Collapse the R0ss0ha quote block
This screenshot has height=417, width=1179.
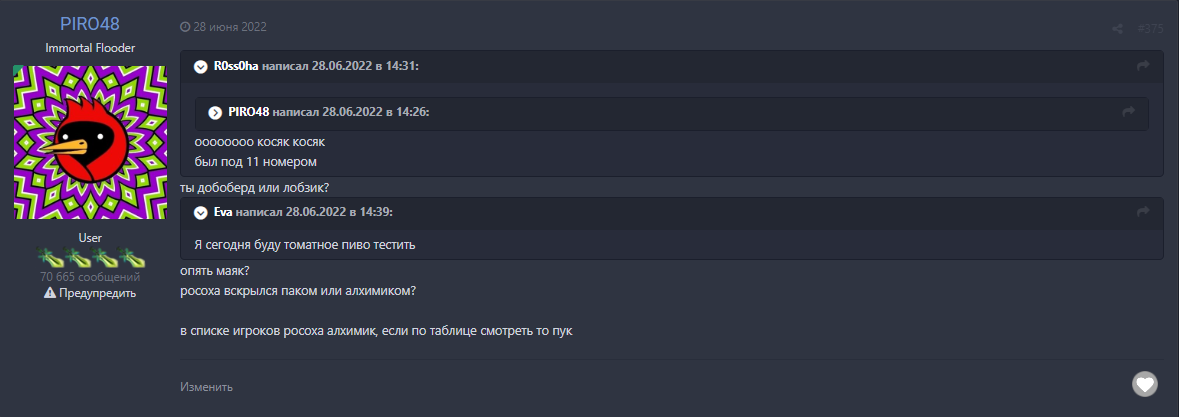201,66
